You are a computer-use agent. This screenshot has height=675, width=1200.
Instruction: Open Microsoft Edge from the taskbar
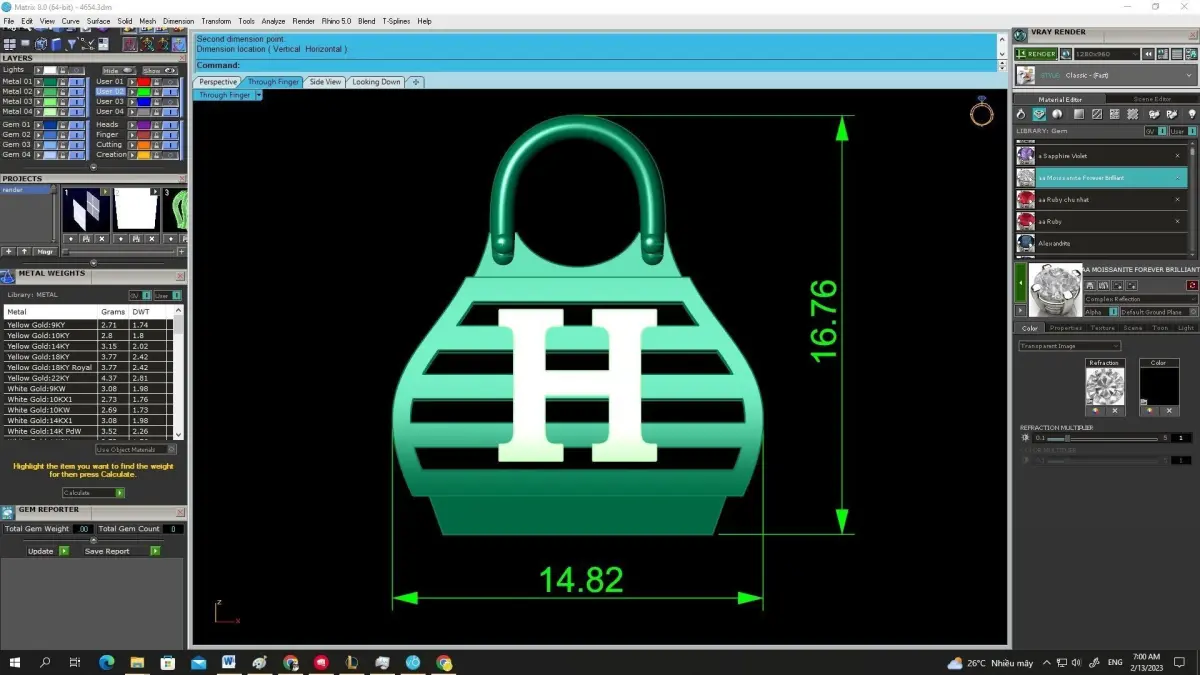click(106, 662)
